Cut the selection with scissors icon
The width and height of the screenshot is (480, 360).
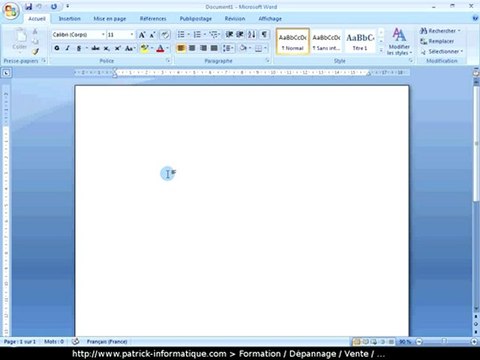[x=35, y=32]
